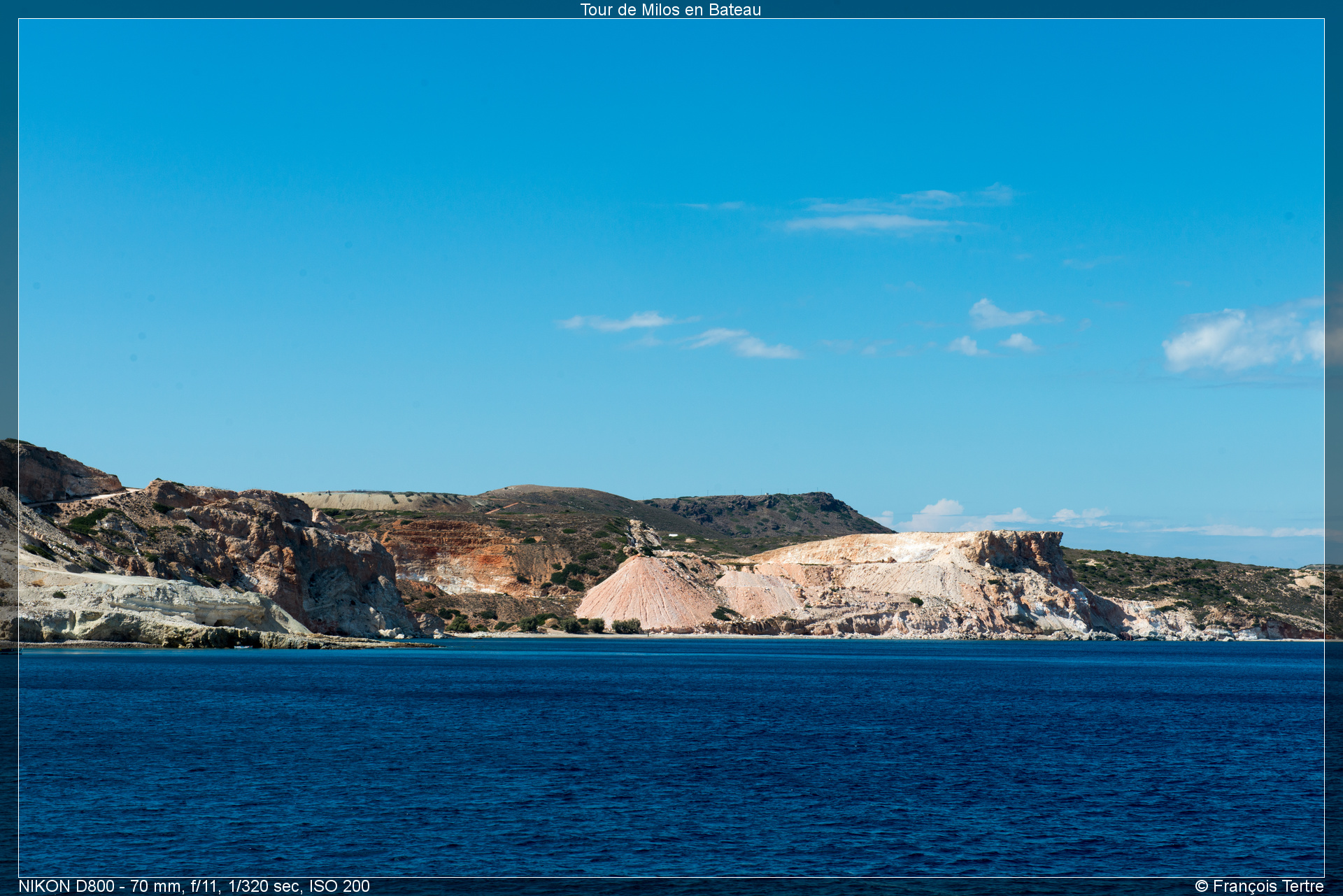Click the copyright text '© François Tertre'

(x=1259, y=886)
